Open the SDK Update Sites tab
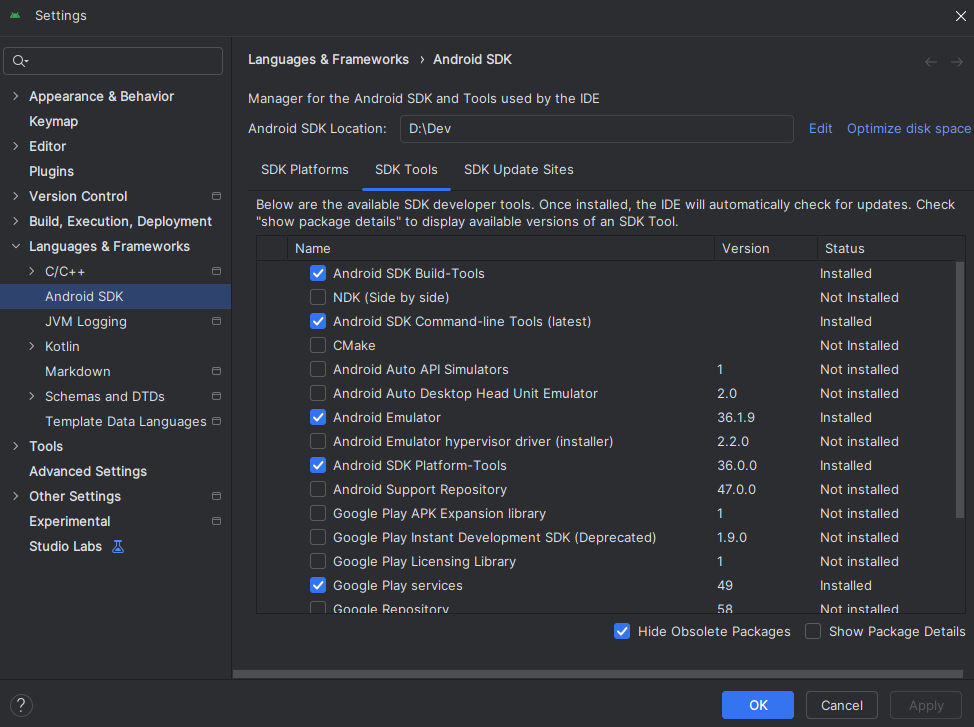This screenshot has width=974, height=727. [518, 169]
